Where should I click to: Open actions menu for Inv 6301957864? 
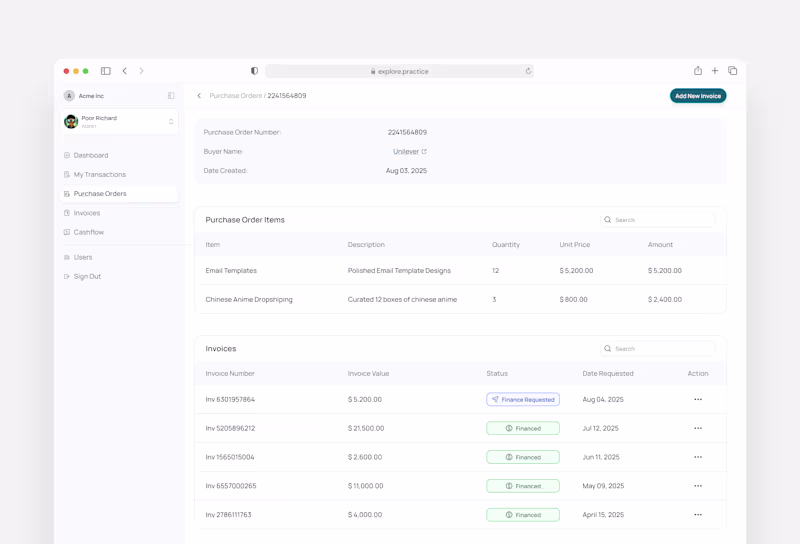pyautogui.click(x=697, y=400)
